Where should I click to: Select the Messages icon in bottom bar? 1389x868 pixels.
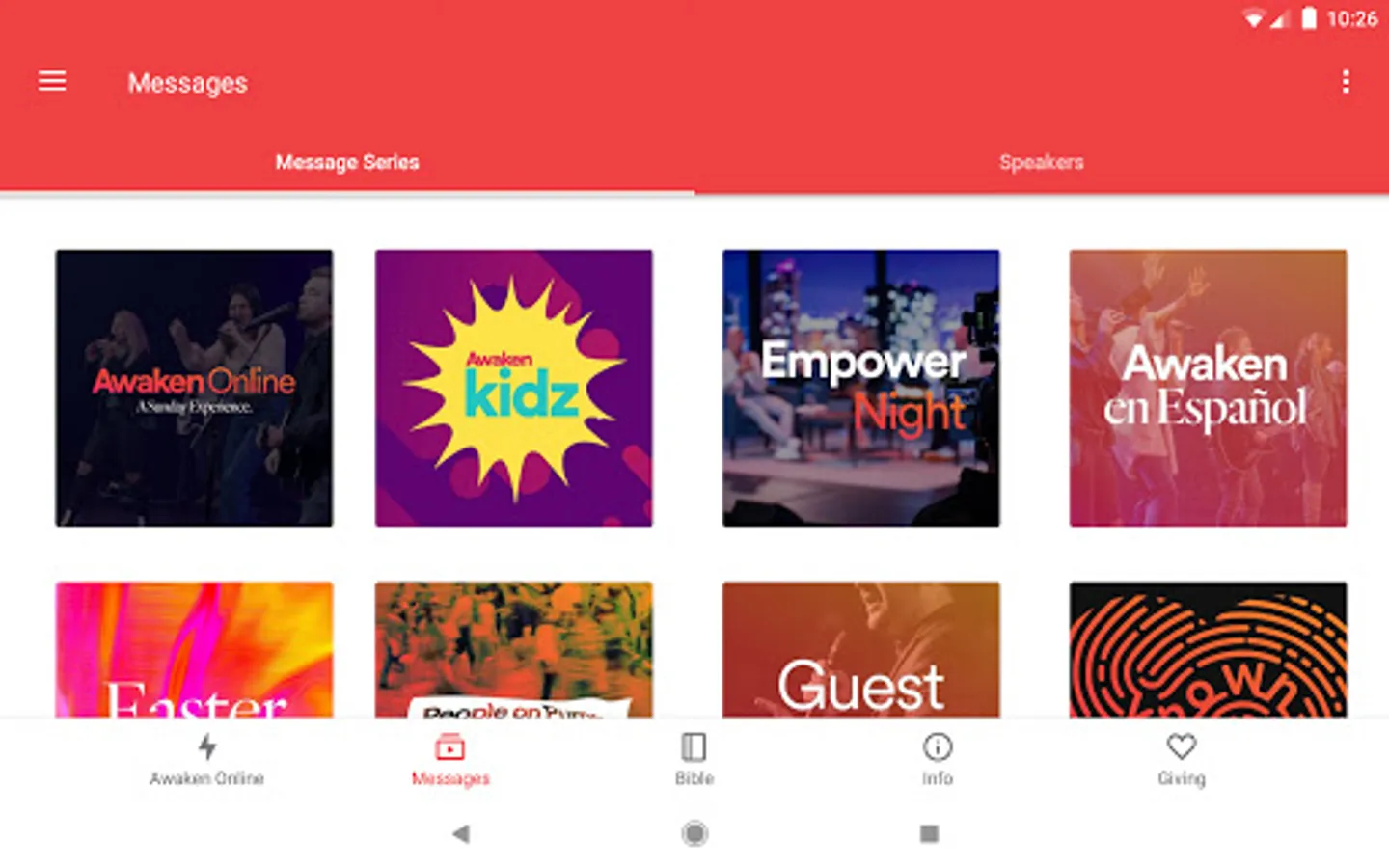tap(450, 746)
